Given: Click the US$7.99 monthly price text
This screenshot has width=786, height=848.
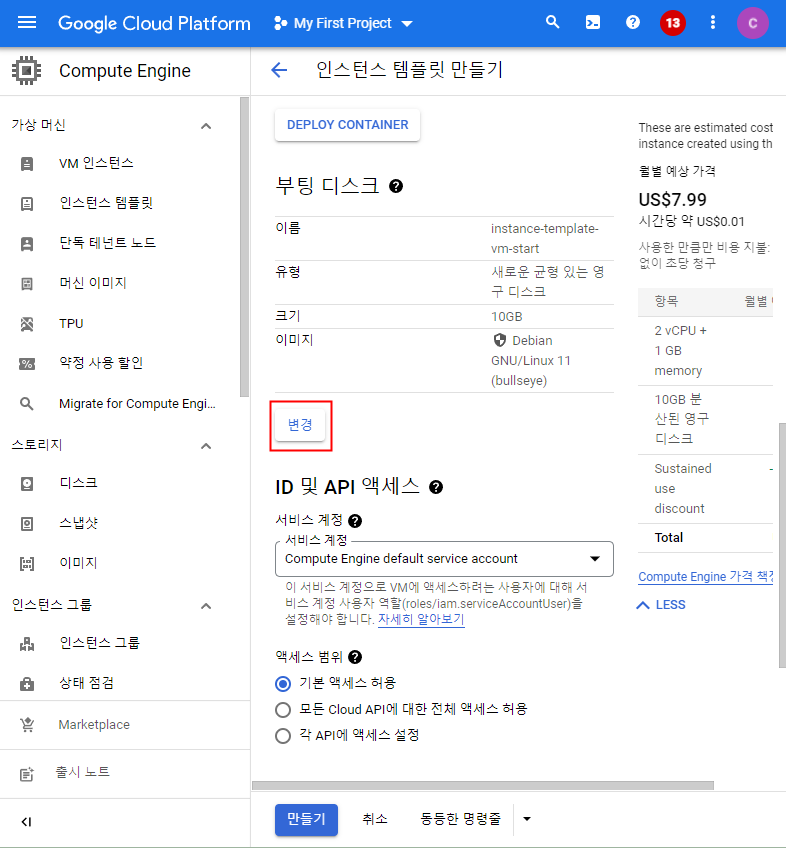Looking at the screenshot, I should point(672,200).
